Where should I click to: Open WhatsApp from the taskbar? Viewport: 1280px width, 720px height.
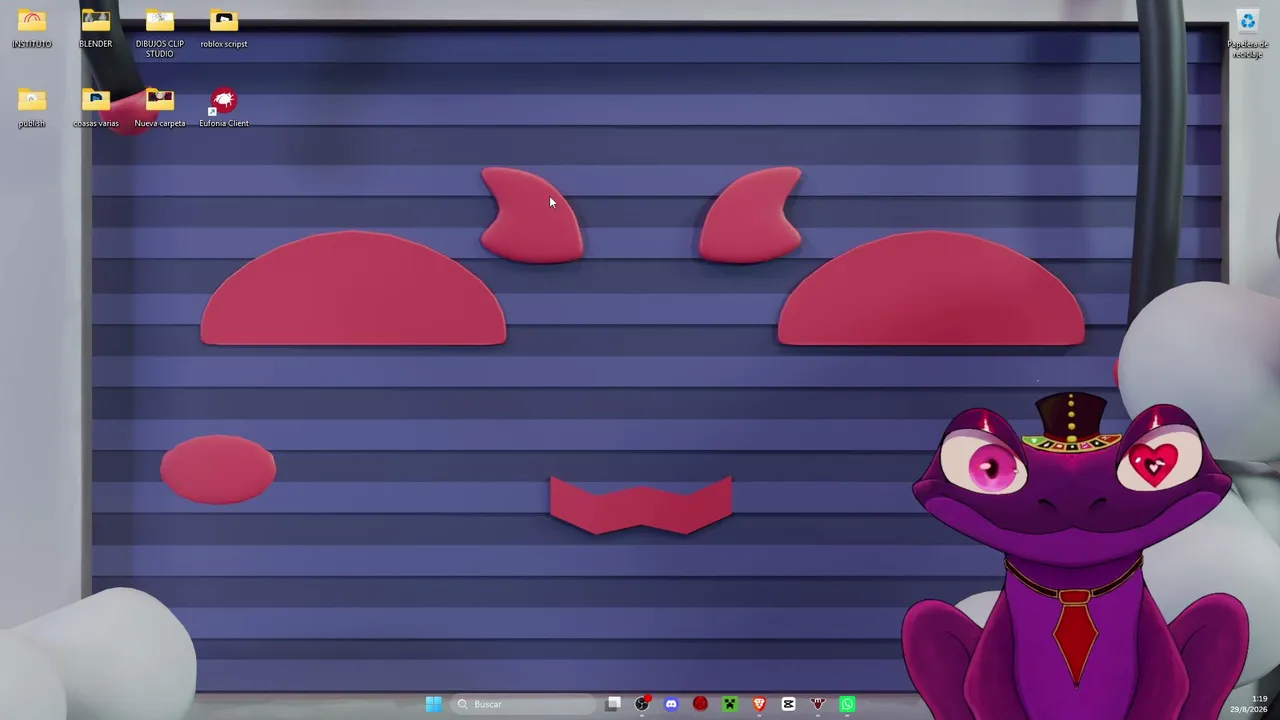point(847,704)
